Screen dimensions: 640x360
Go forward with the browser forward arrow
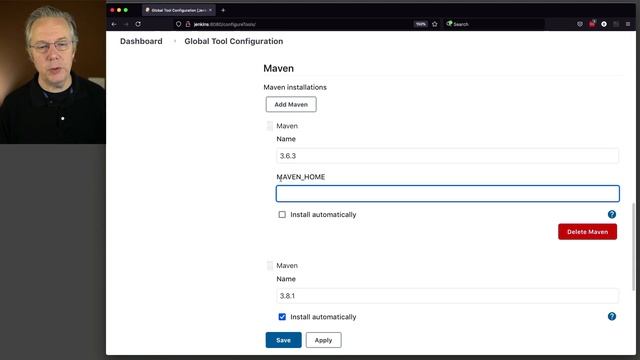[126, 24]
